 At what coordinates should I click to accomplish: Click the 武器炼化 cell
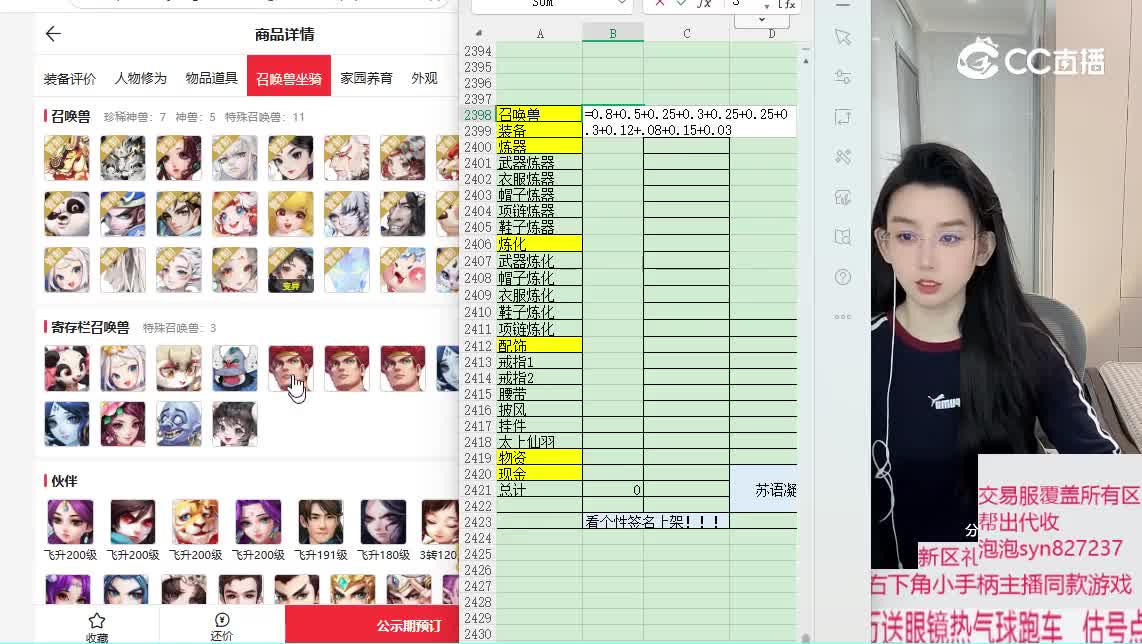(539, 261)
